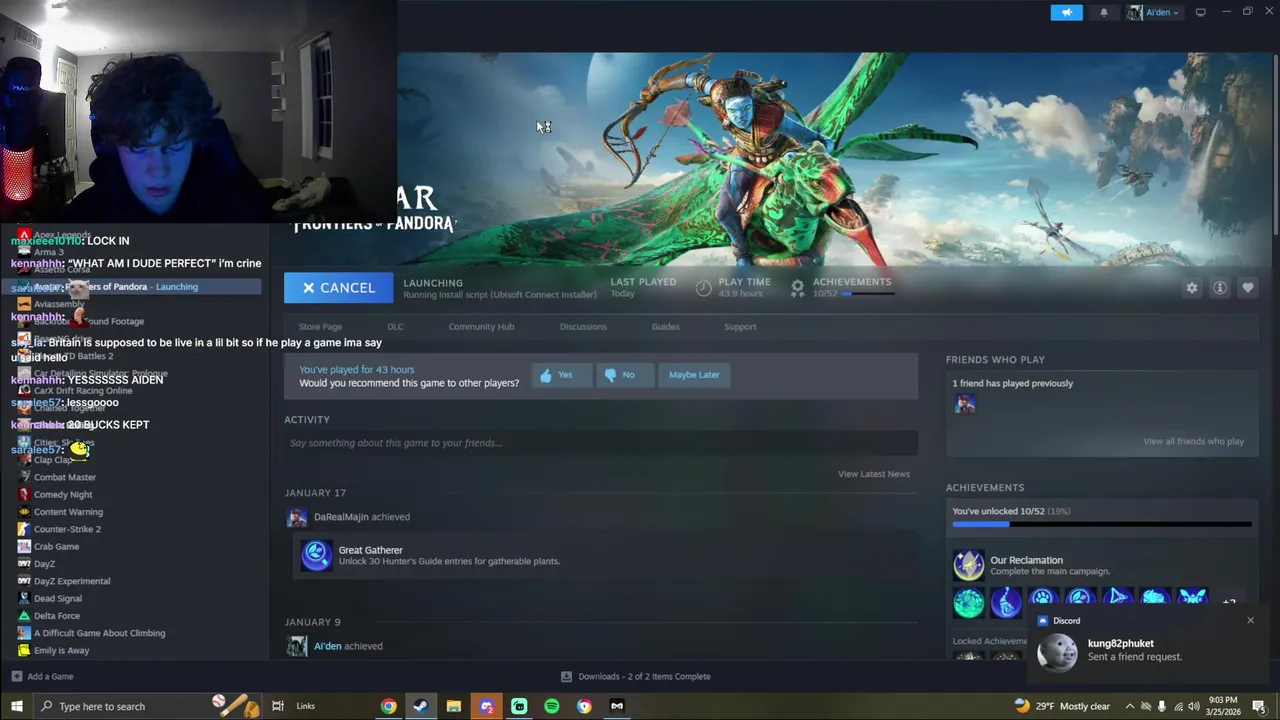Open Google Chrome from taskbar
Screen dimensions: 1280x720
point(388,706)
